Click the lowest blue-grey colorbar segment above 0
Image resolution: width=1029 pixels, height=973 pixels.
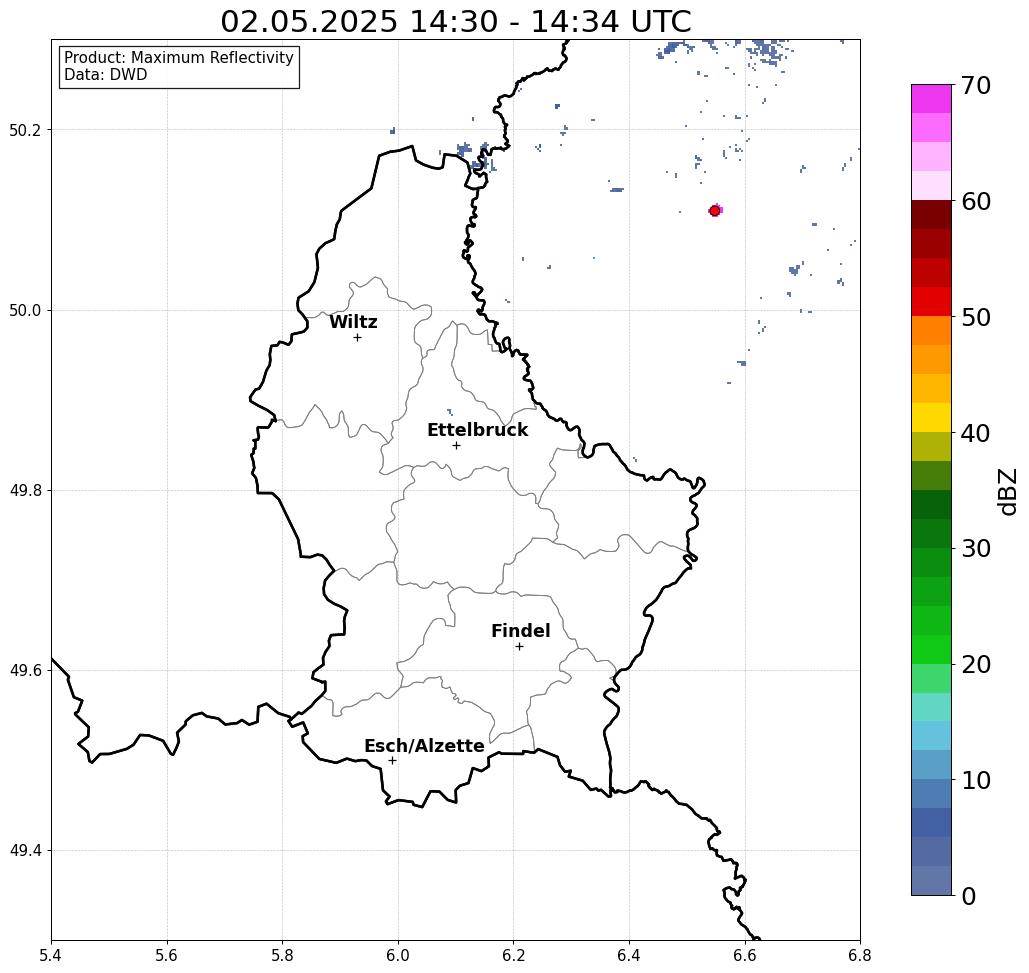click(x=931, y=880)
